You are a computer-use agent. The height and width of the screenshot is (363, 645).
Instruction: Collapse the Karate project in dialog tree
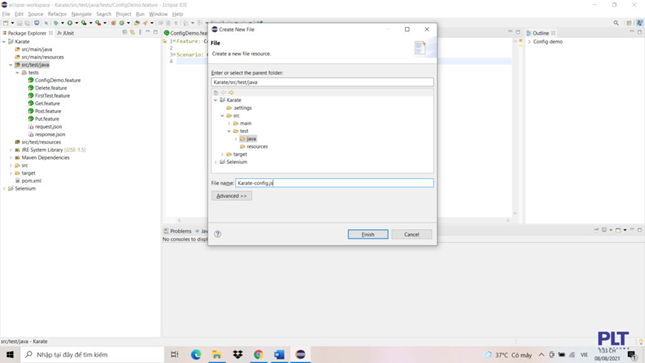[x=216, y=100]
